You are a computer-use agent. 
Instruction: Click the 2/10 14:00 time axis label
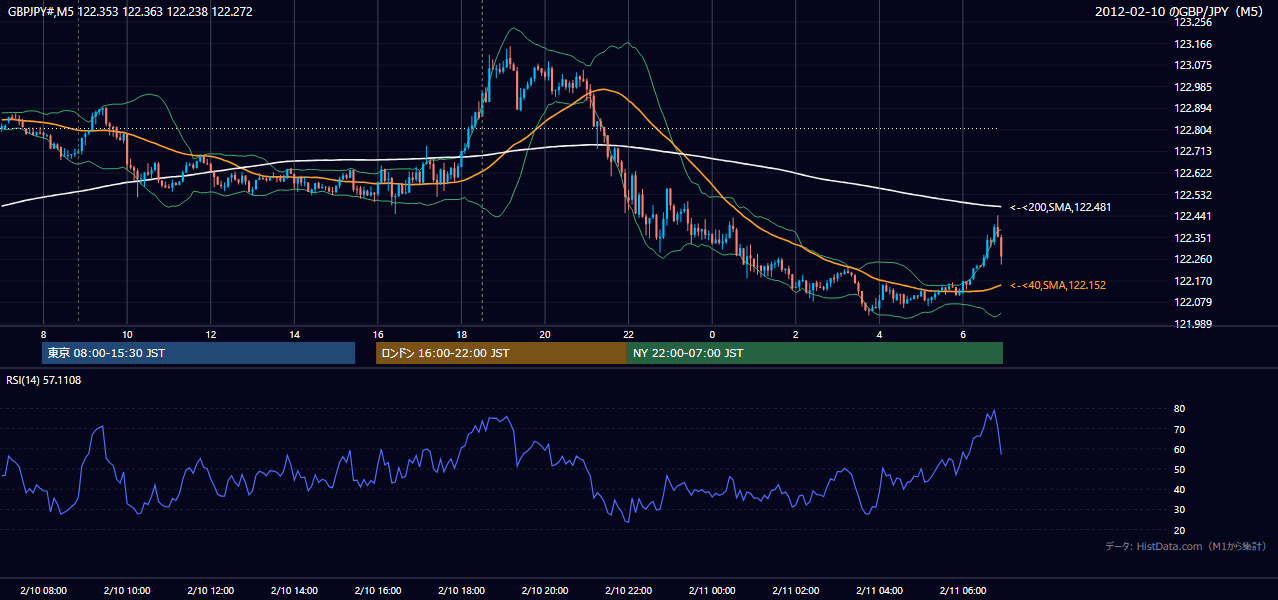click(294, 591)
